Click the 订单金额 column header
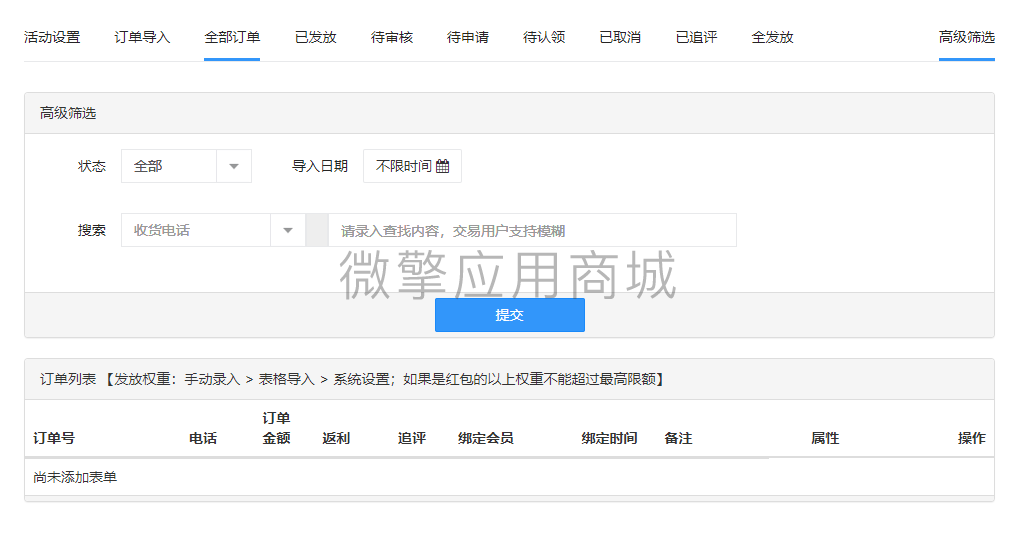The width and height of the screenshot is (1014, 551). click(276, 428)
